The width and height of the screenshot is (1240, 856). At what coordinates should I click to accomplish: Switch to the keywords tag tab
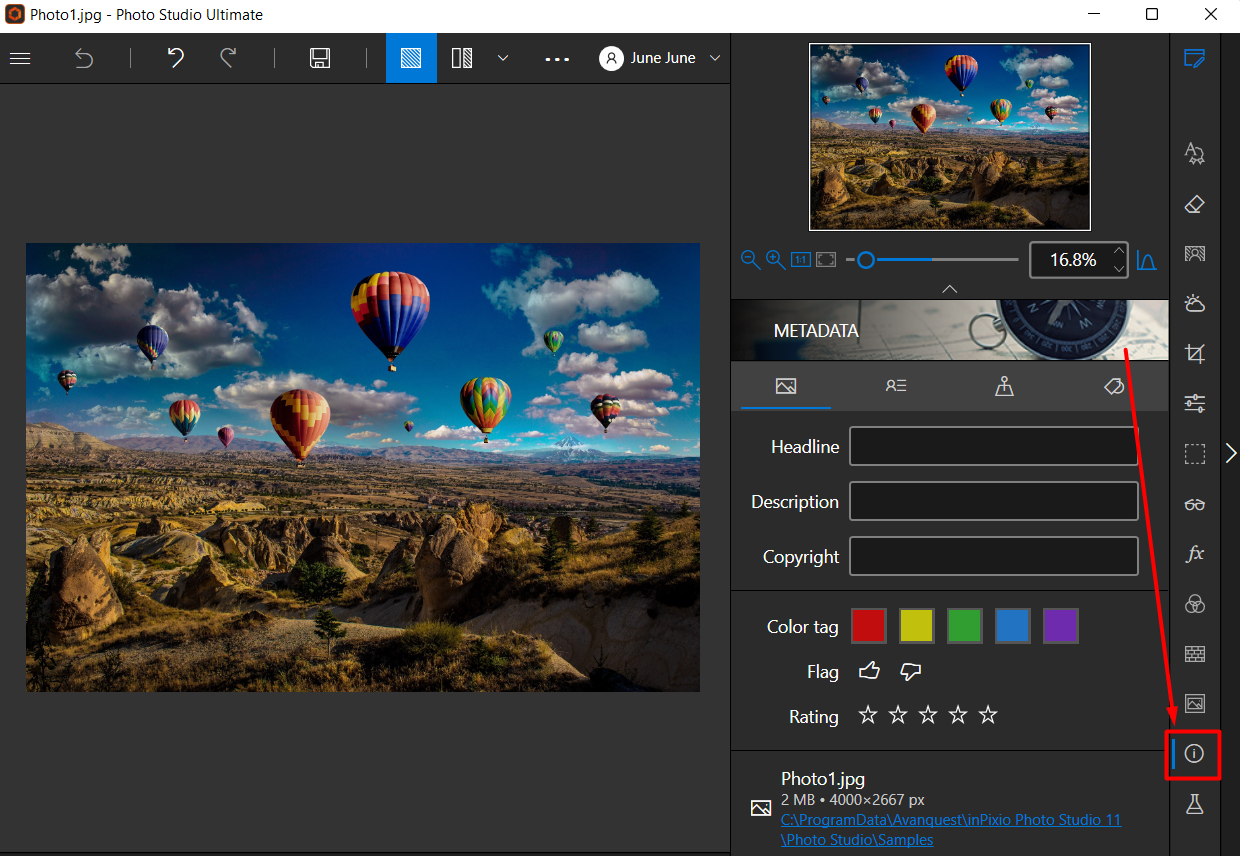click(1114, 386)
